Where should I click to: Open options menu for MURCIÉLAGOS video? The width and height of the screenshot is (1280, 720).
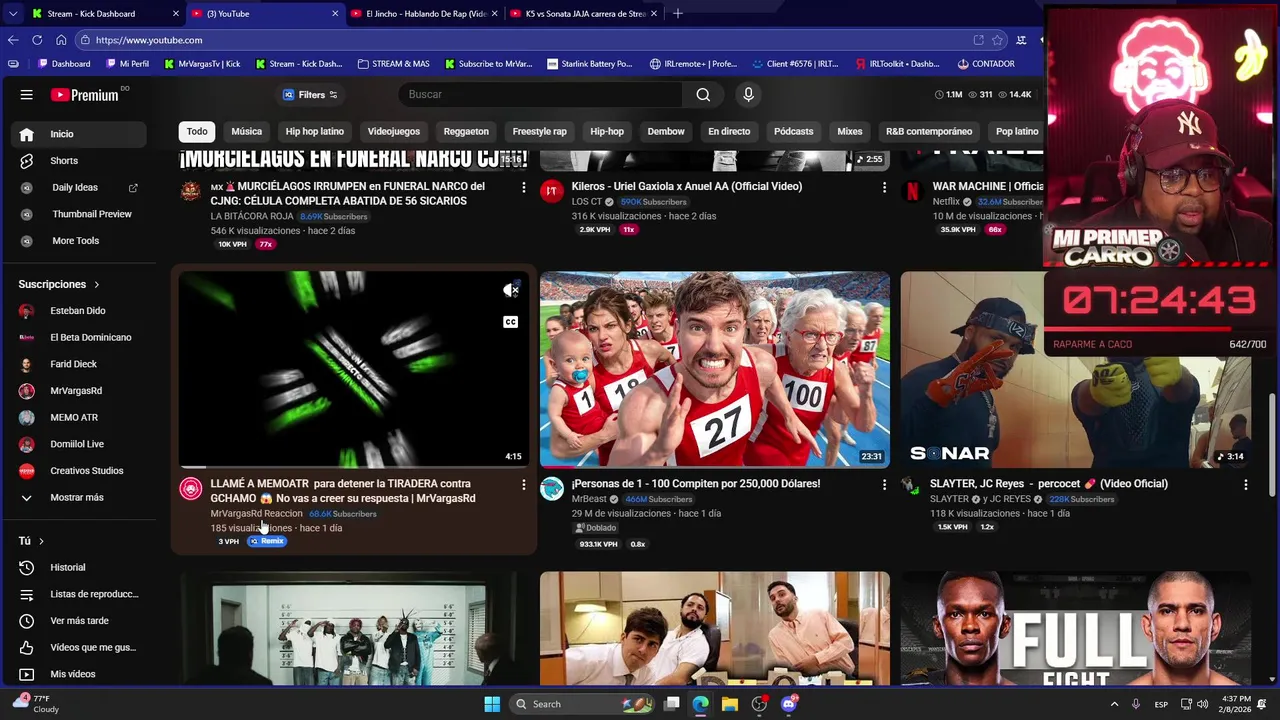(523, 188)
